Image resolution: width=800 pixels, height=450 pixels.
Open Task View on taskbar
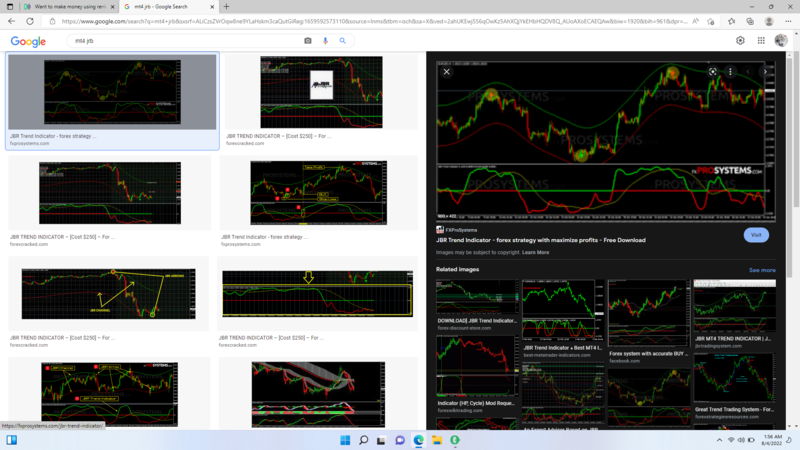click(381, 440)
